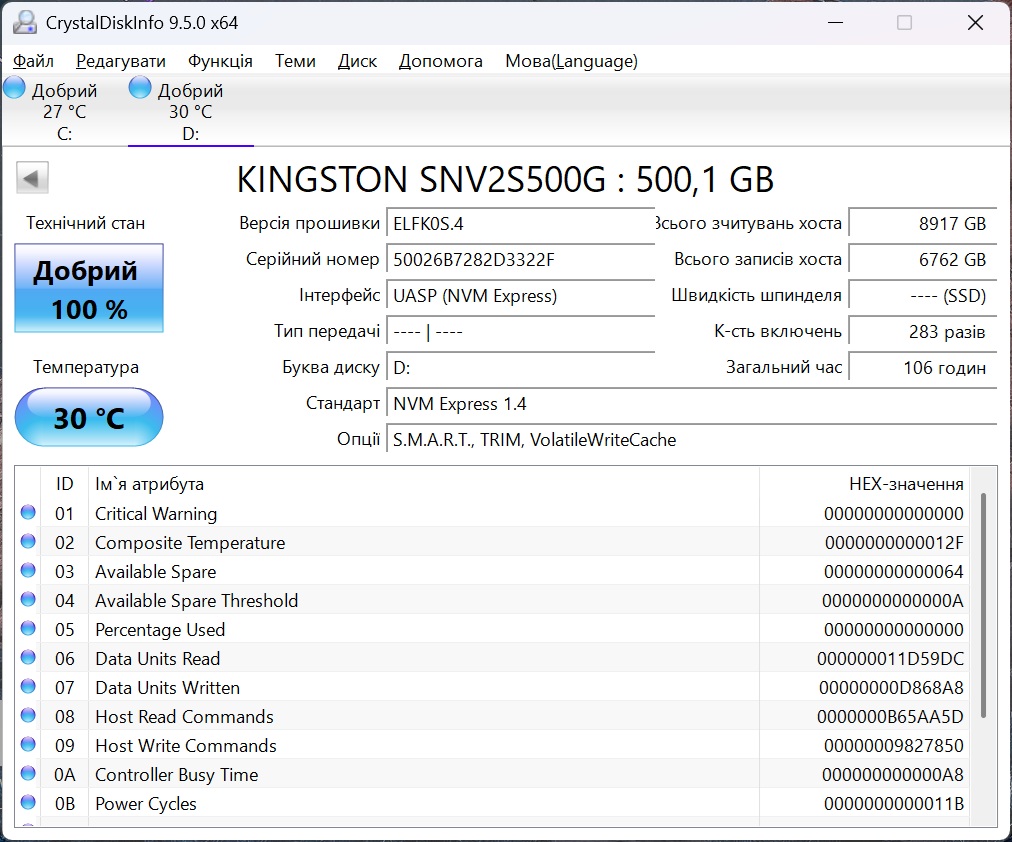
Task: Click status dot for Available Spare row
Action: 28,570
